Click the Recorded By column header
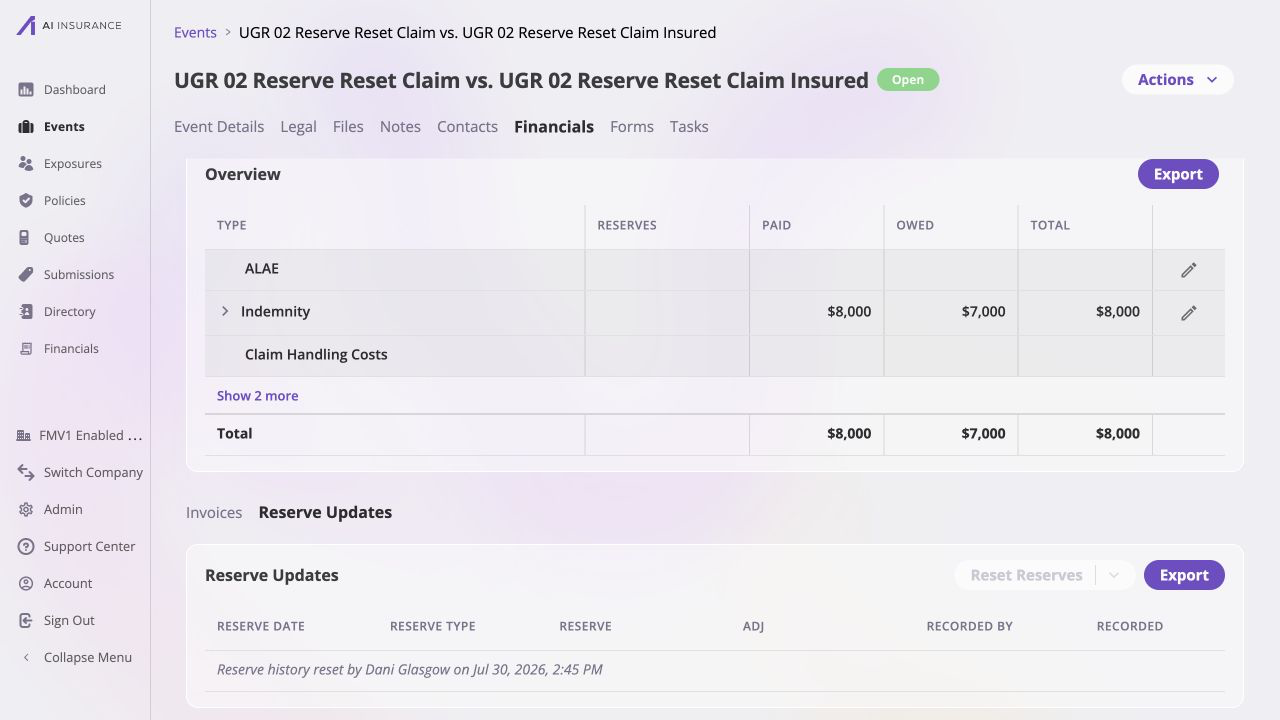Screen dimensions: 1280x720 click(970, 627)
